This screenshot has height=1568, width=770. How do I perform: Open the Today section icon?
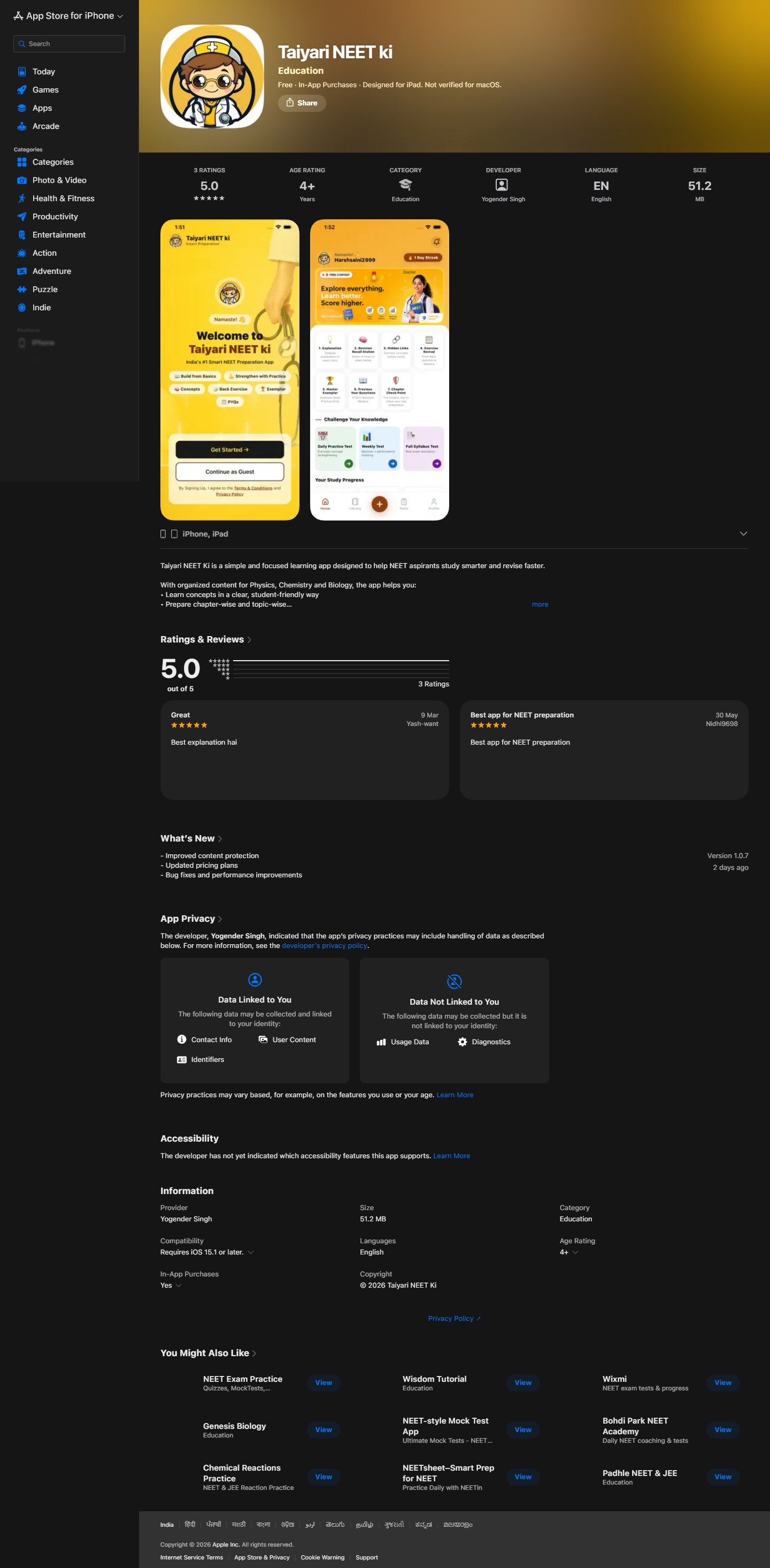[x=22, y=72]
